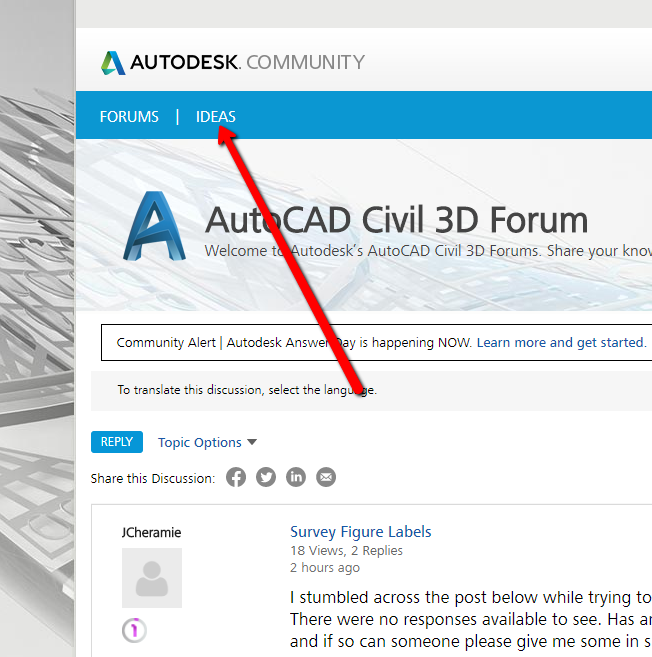The image size is (652, 657).
Task: Open the 'Survey Figure Labels' post title
Action: pyautogui.click(x=360, y=532)
